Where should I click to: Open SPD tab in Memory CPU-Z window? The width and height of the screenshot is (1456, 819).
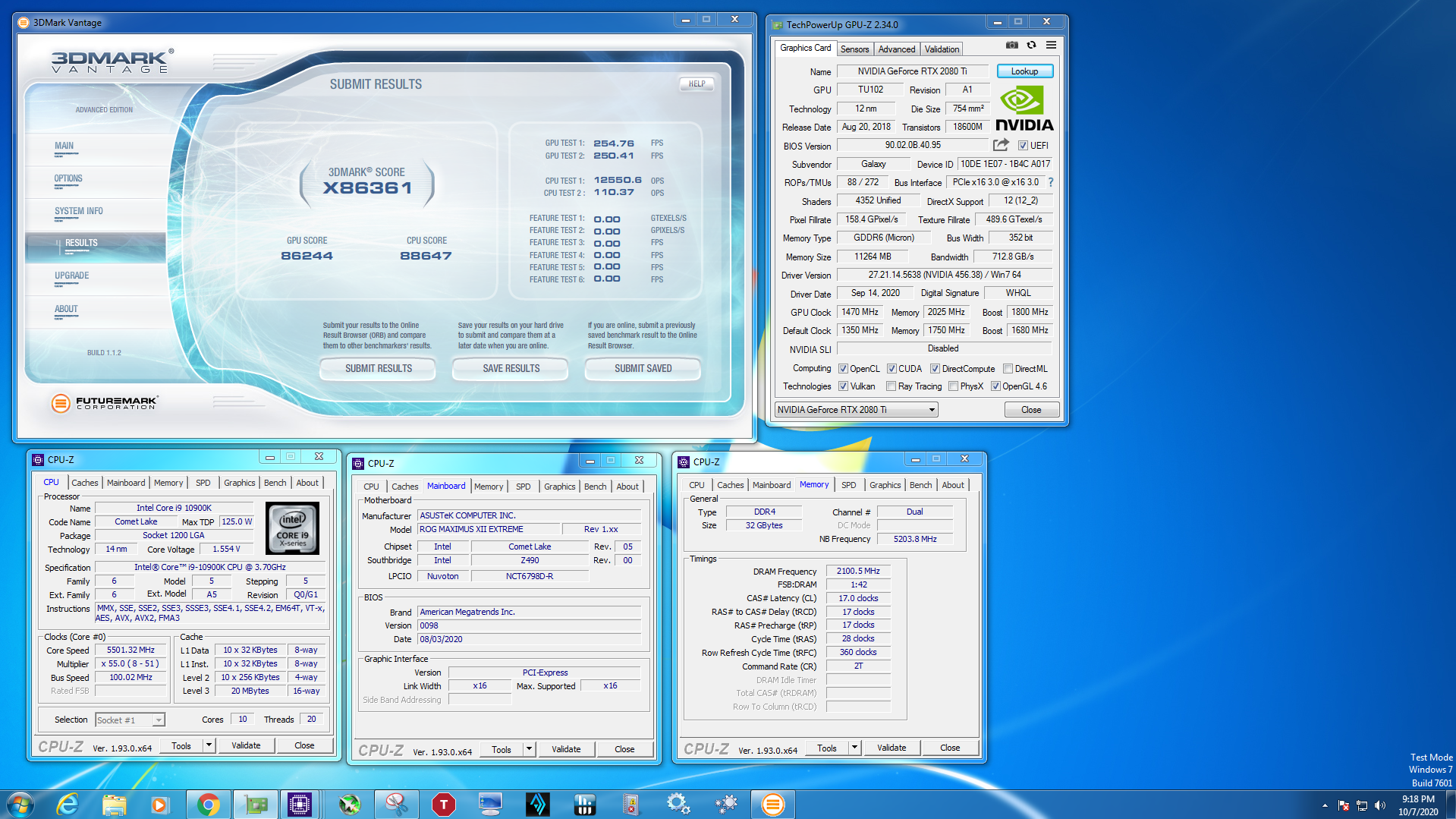848,485
